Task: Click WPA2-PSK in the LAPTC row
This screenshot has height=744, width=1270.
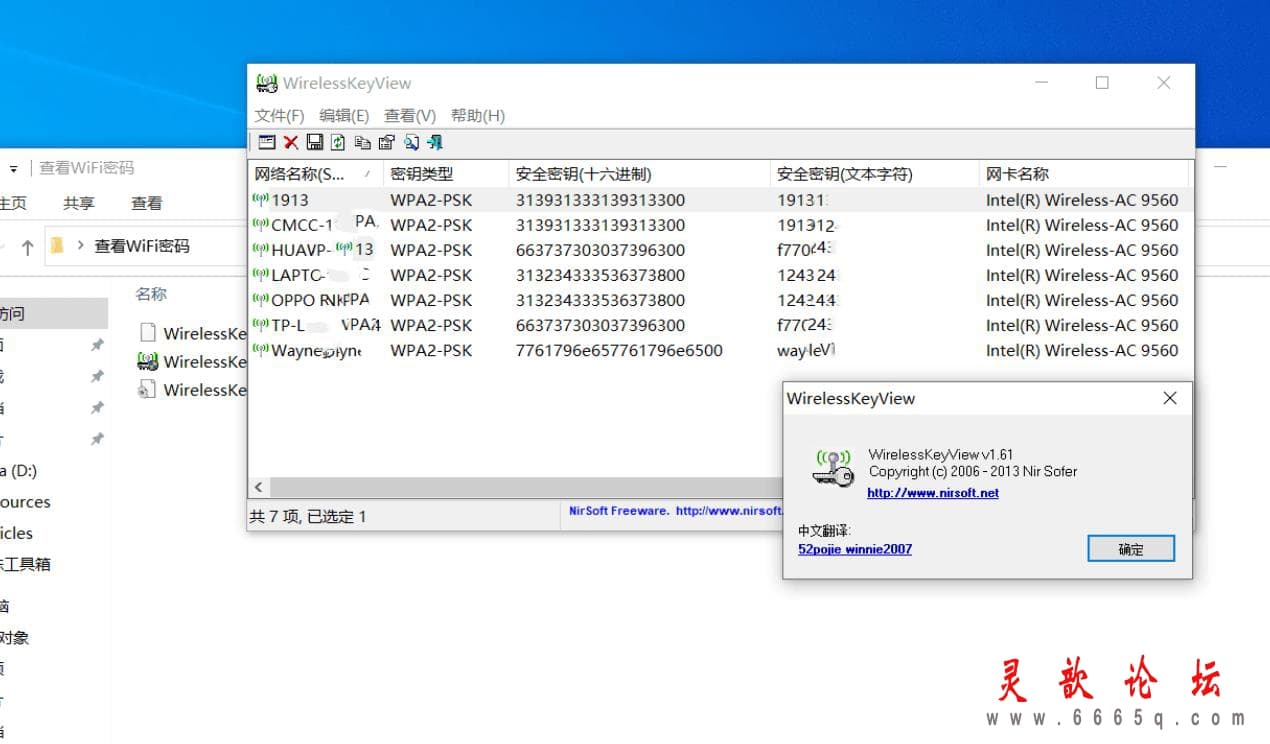Action: [x=431, y=275]
